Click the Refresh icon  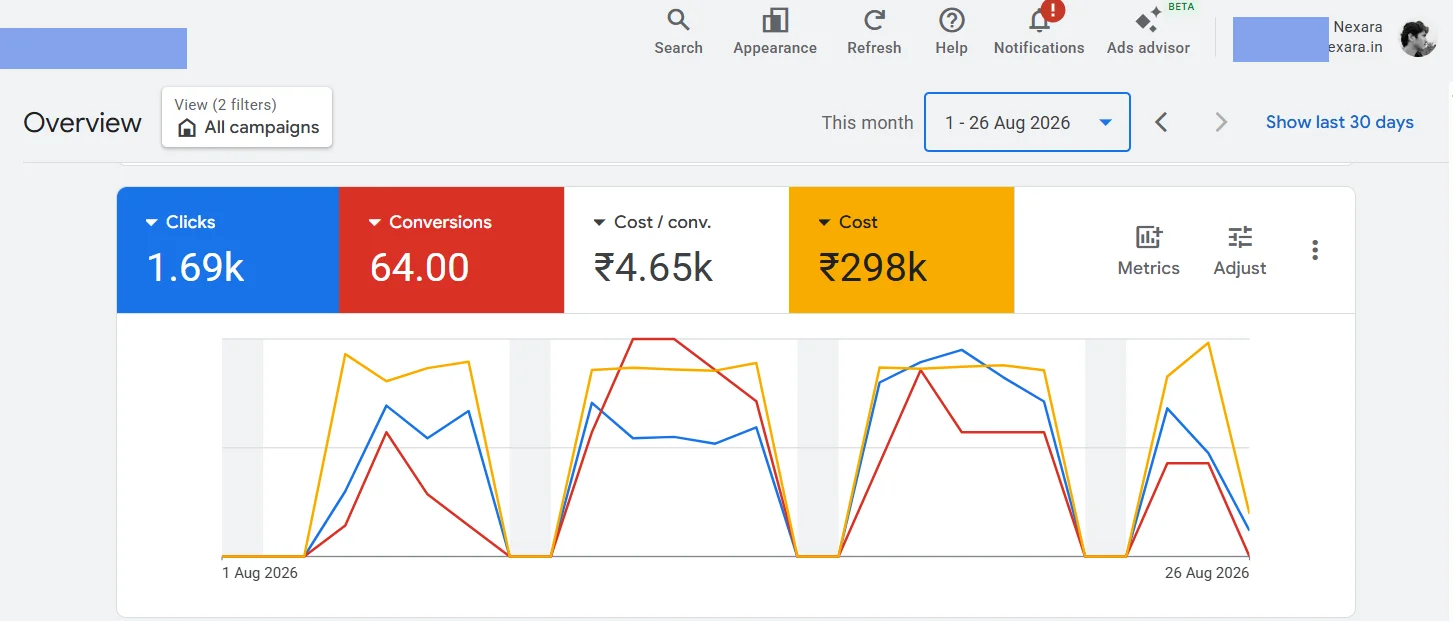tap(874, 20)
